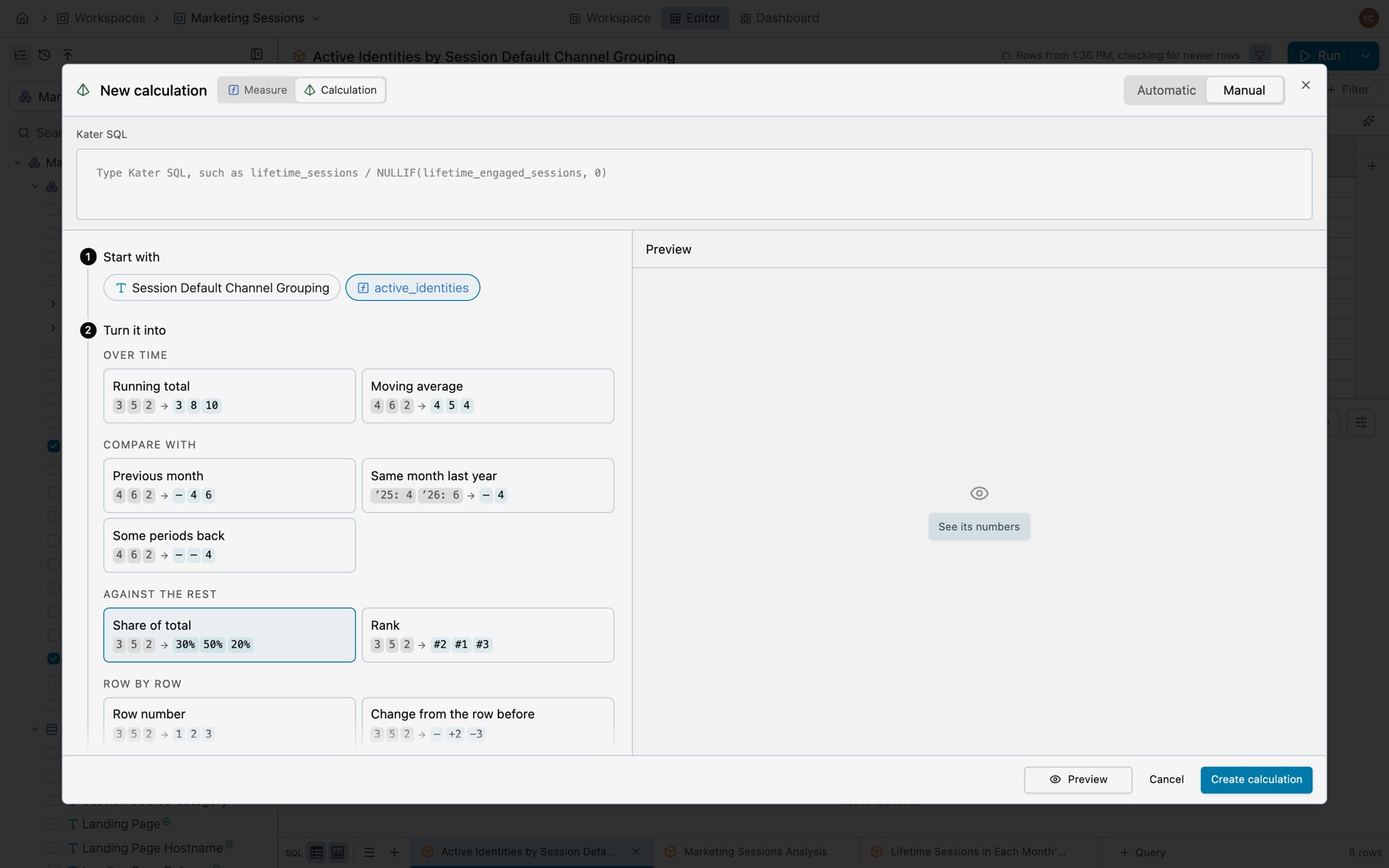Click the Run button
Image resolution: width=1389 pixels, height=868 pixels.
point(1320,56)
